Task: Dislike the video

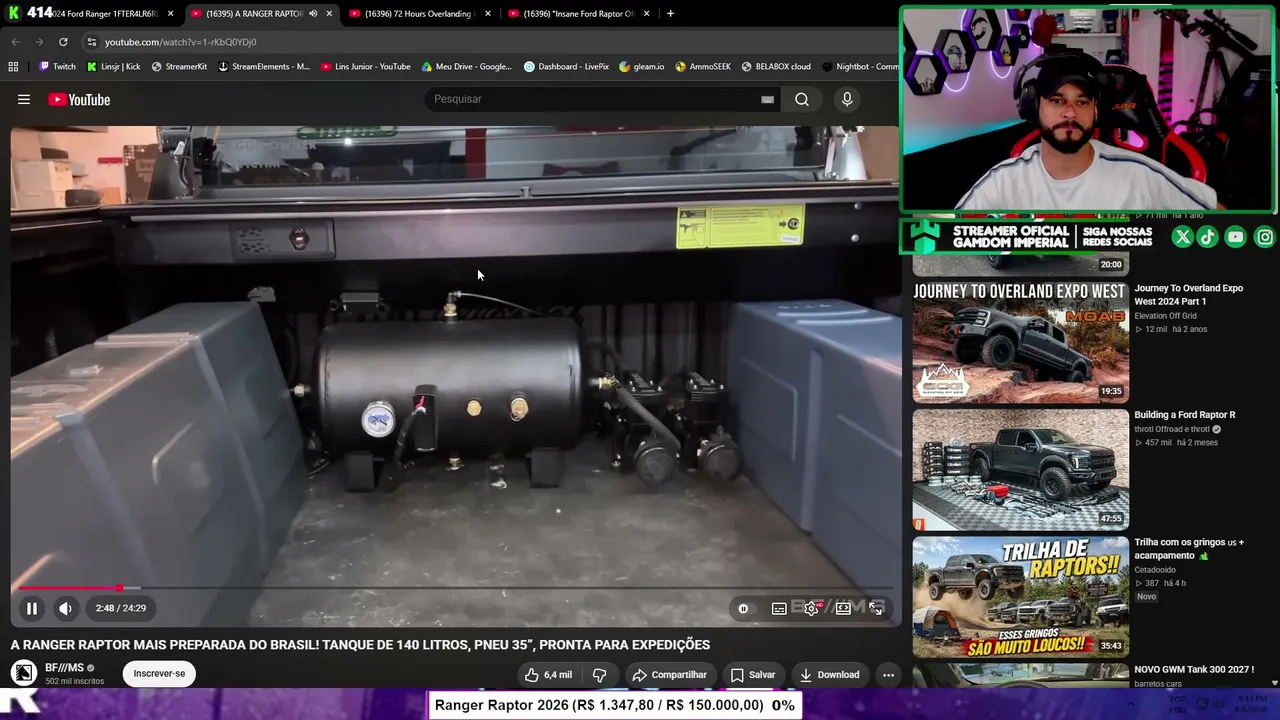Action: point(599,675)
